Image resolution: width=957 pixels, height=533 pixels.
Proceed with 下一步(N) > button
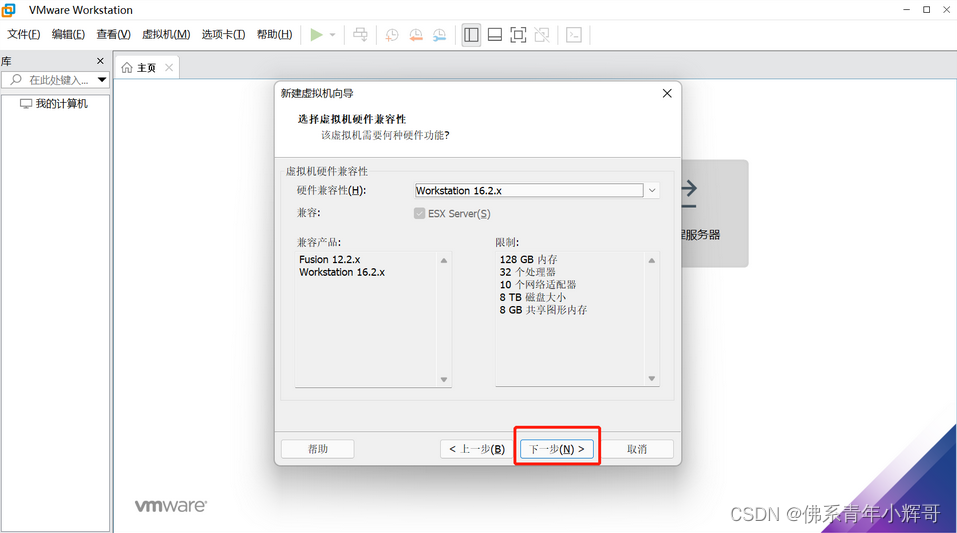pos(557,449)
